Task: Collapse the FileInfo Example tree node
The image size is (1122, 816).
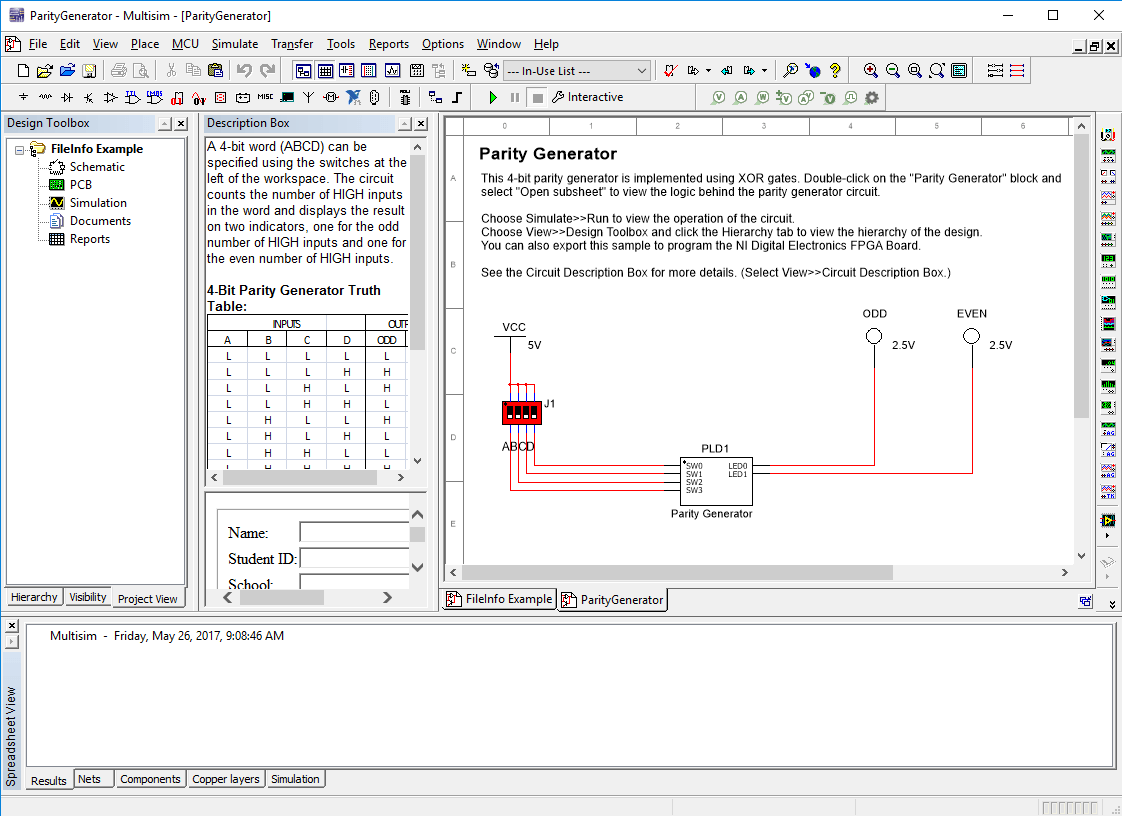Action: tap(20, 150)
